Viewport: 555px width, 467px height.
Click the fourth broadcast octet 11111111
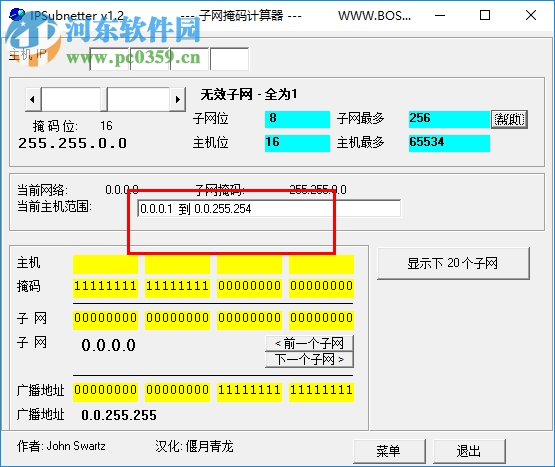(321, 392)
